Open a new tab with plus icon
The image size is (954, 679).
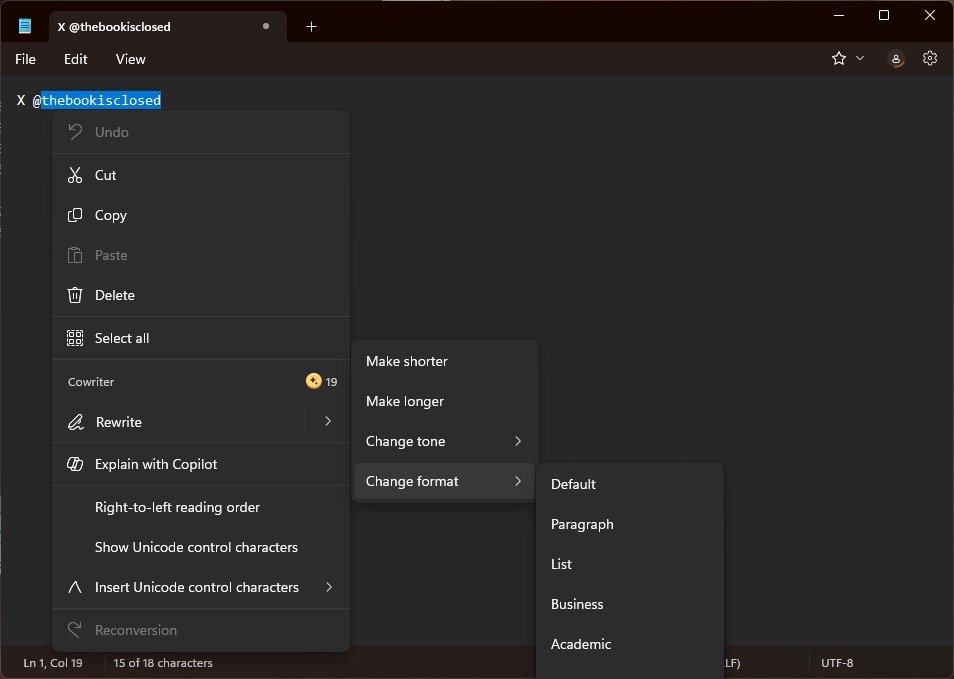(312, 27)
